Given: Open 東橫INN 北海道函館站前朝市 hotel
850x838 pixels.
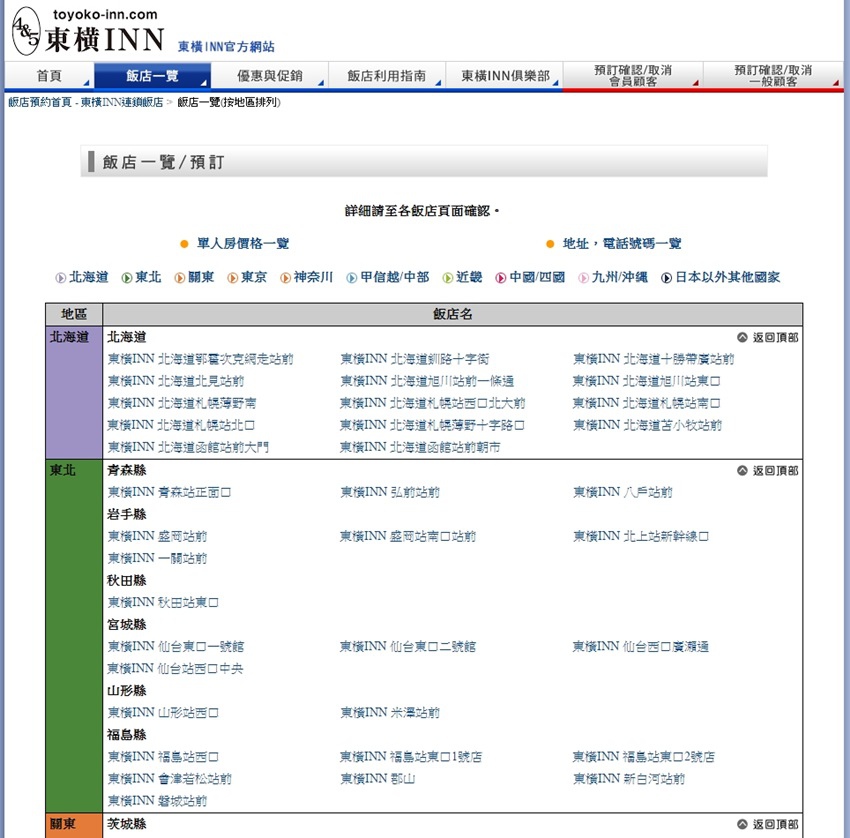Looking at the screenshot, I should pyautogui.click(x=420, y=447).
